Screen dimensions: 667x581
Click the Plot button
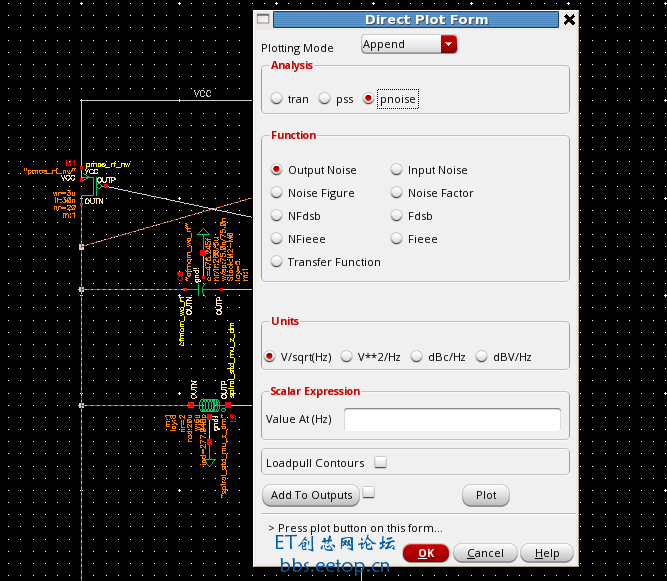point(486,496)
